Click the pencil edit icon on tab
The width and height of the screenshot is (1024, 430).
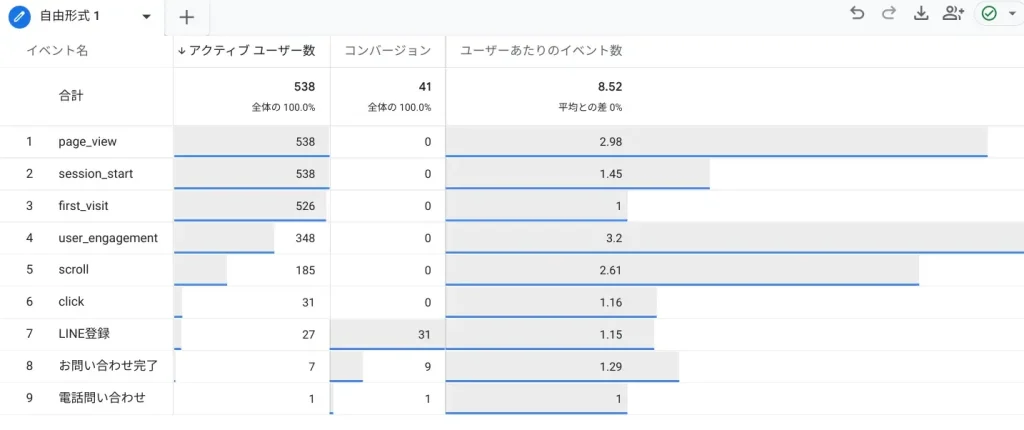pos(18,16)
